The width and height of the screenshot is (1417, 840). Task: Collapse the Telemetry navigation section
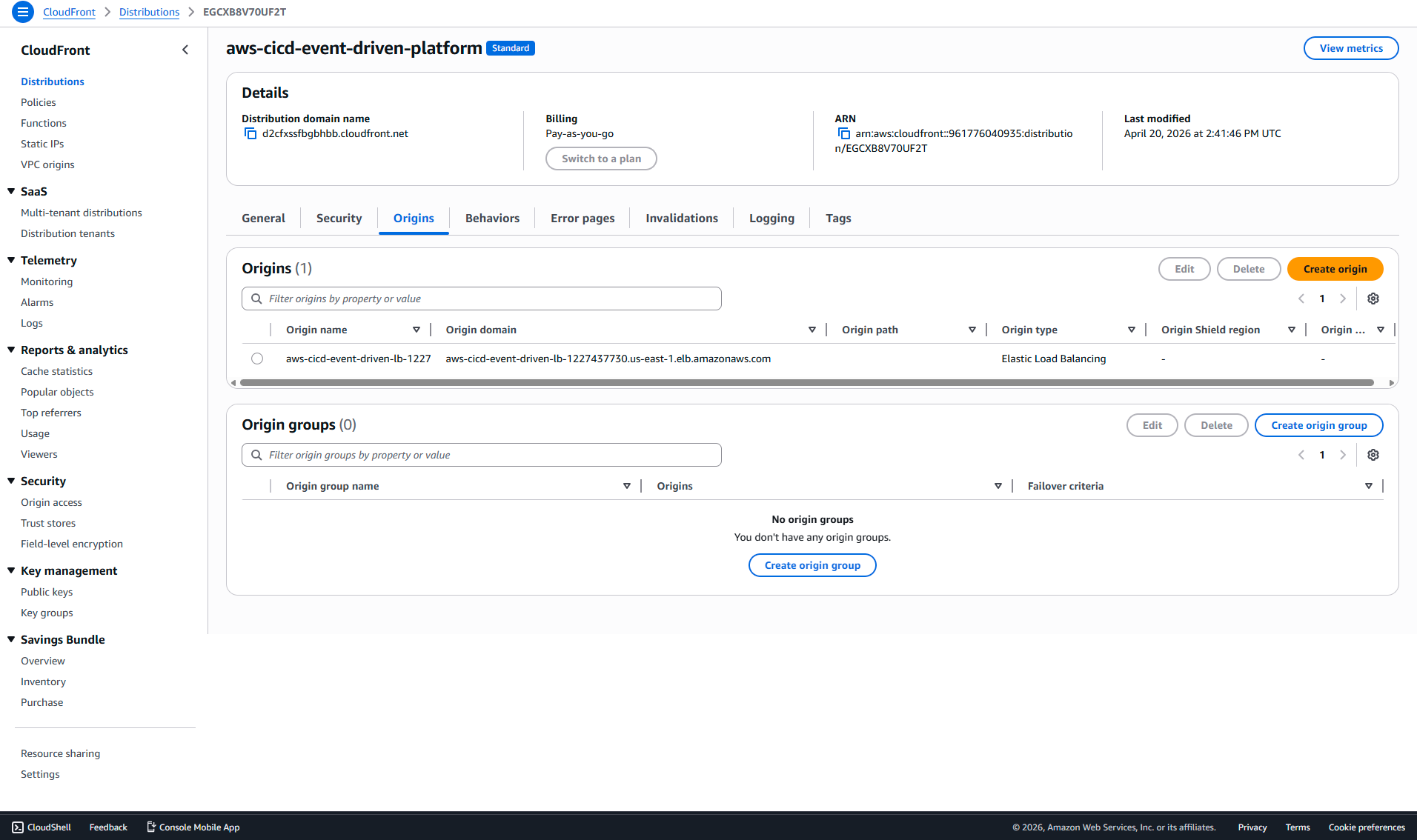tap(11, 260)
